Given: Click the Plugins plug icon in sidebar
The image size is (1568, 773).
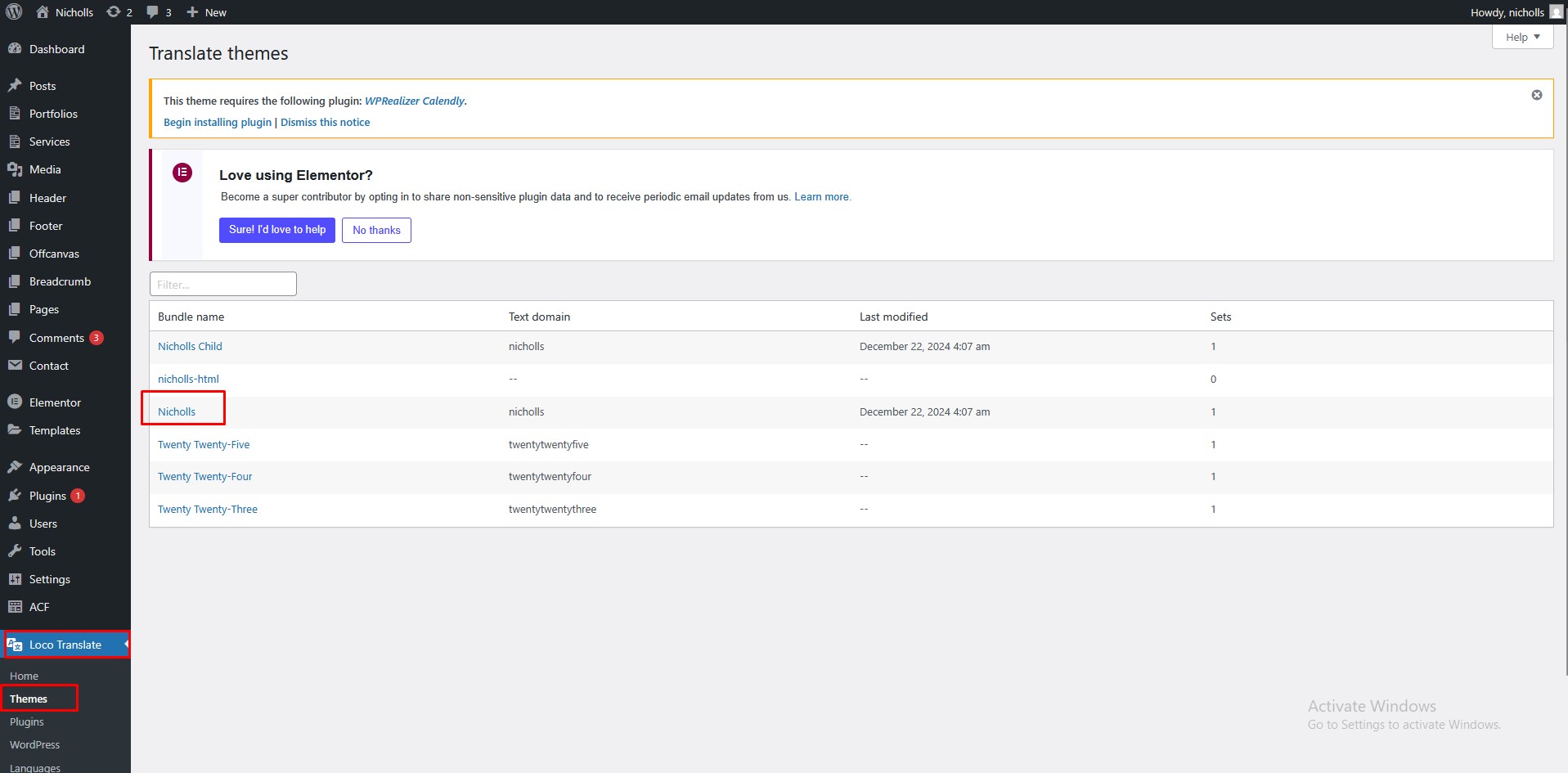Looking at the screenshot, I should tap(15, 496).
